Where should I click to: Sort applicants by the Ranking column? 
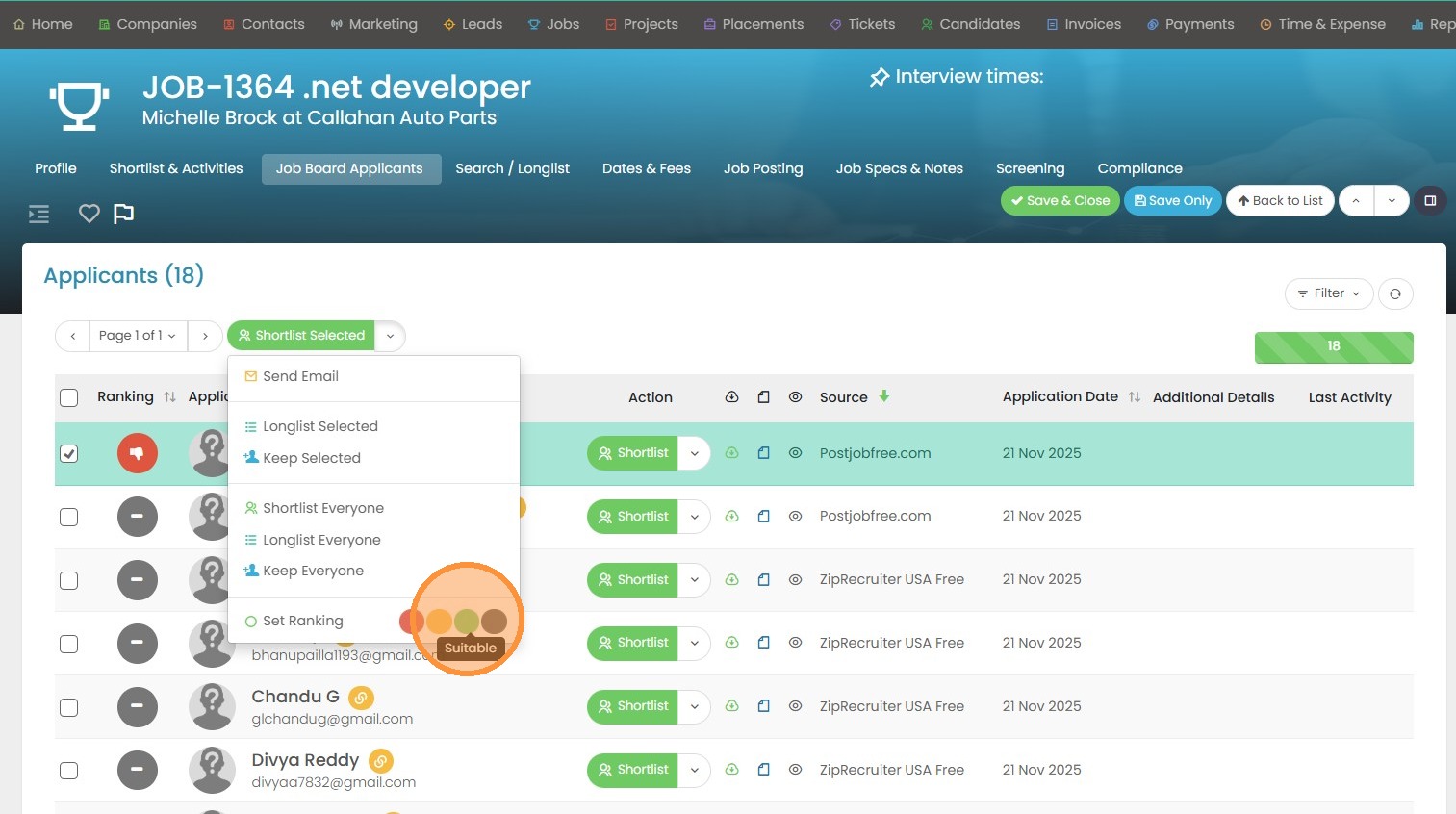[x=169, y=396]
